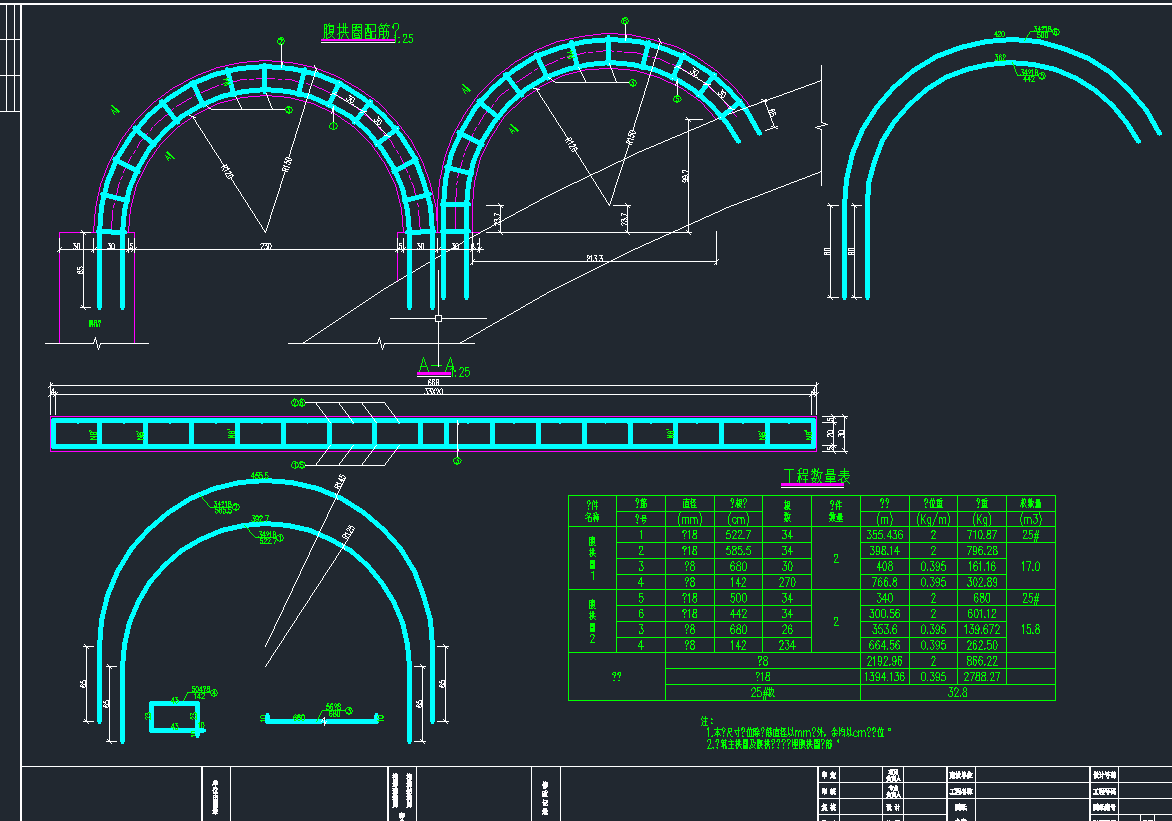Pick the 522.7 length cell
The height and width of the screenshot is (821, 1172).
point(738,535)
